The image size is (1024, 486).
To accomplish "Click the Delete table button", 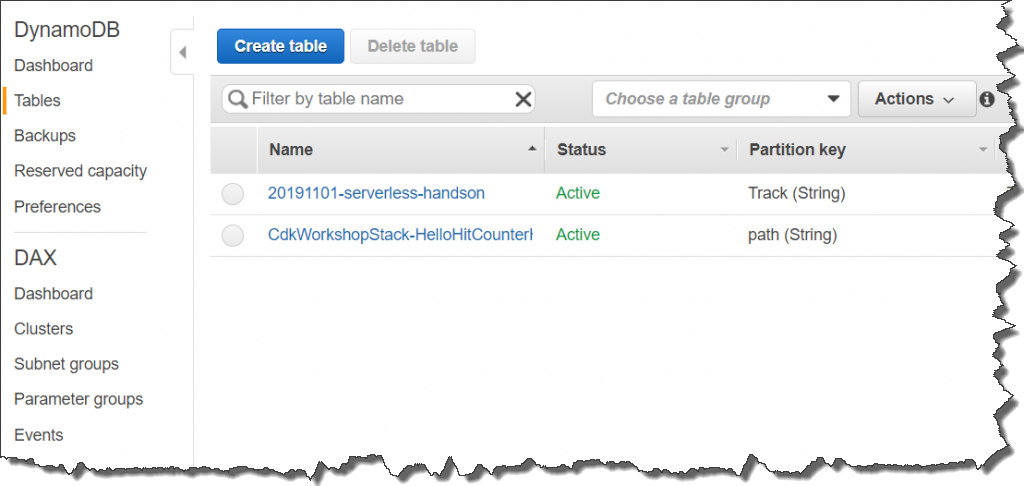I will coord(413,46).
